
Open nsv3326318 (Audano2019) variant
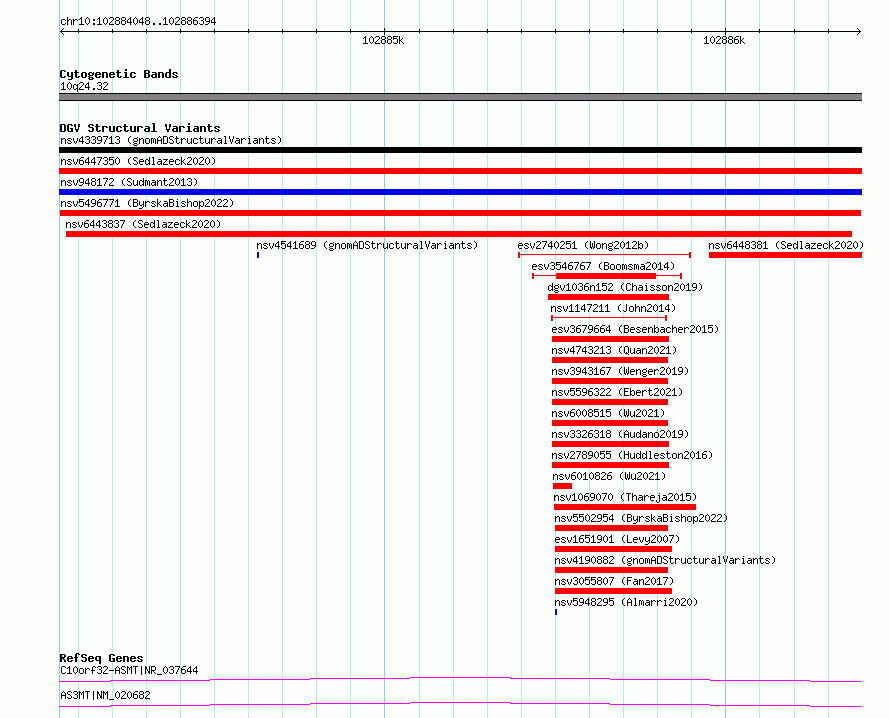[x=620, y=434]
